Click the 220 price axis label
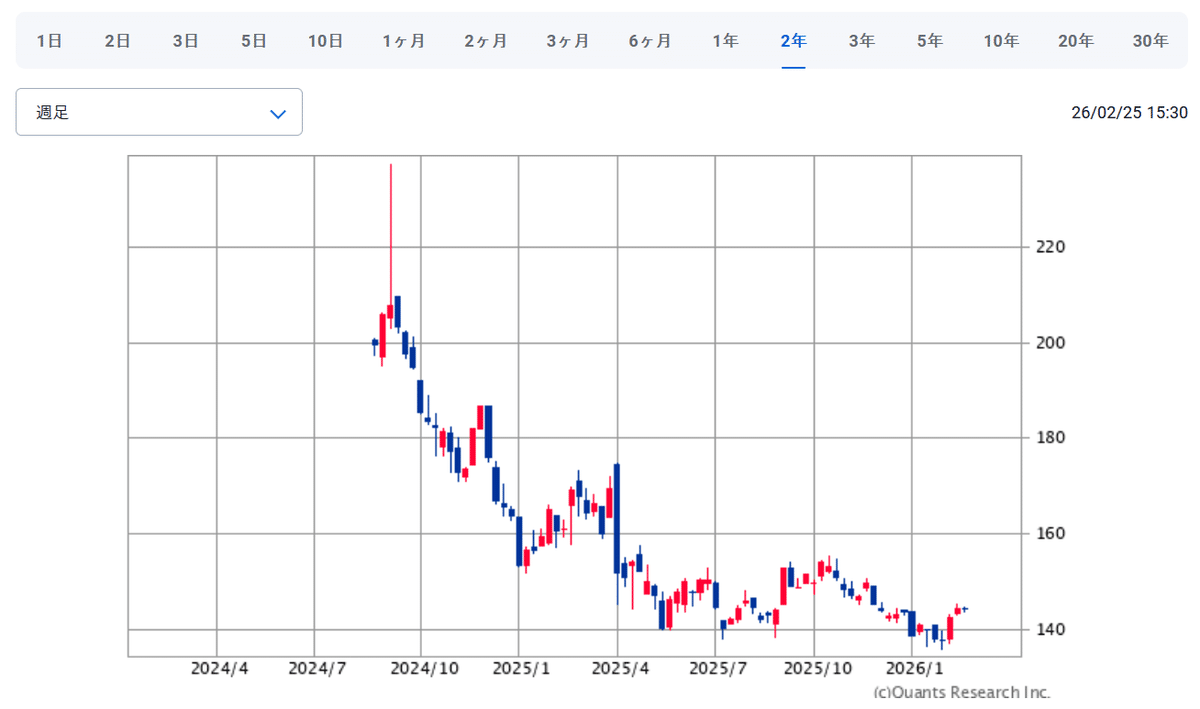Screen dimensions: 1200x709 coord(1050,247)
